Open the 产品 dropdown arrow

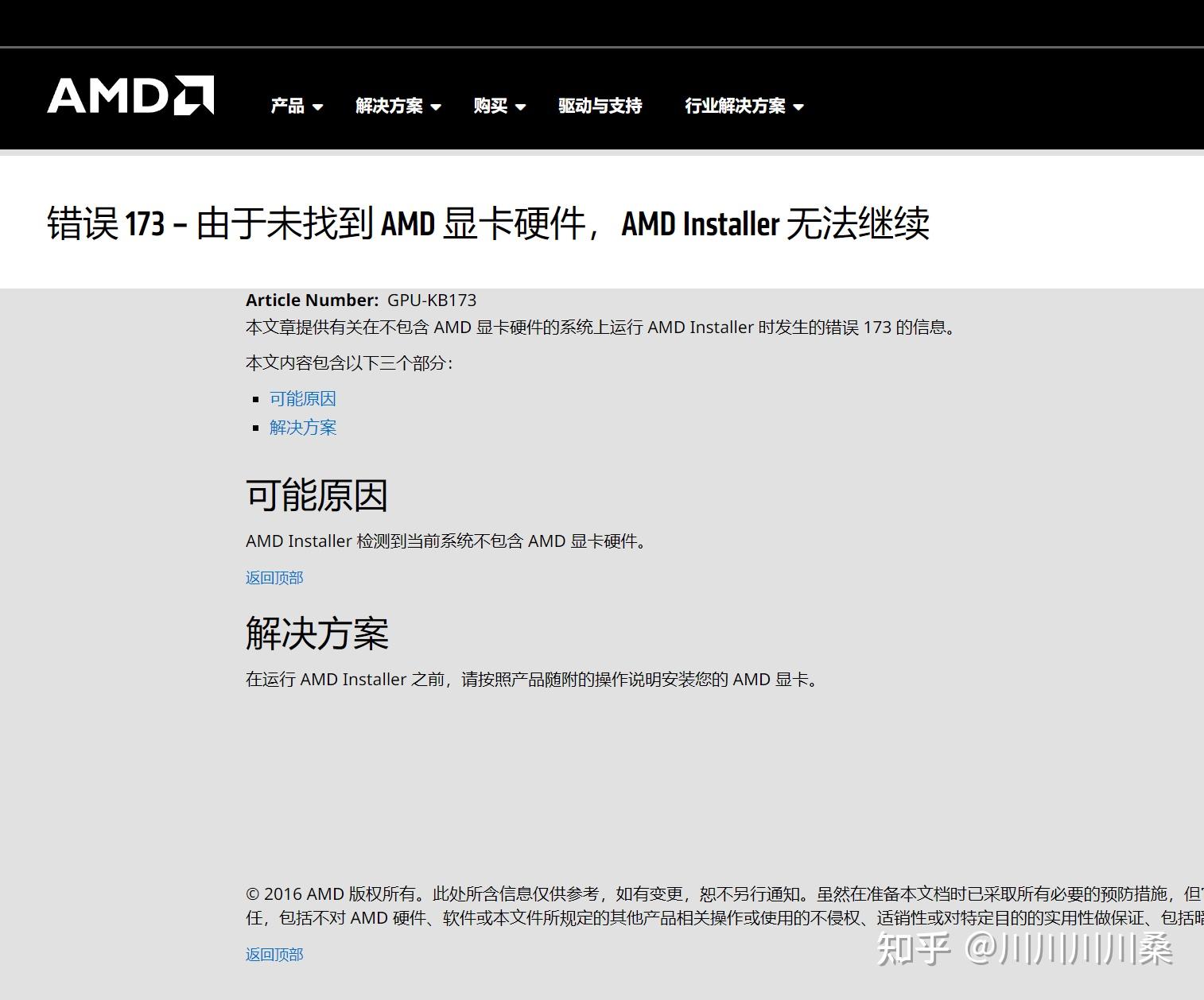(x=319, y=107)
